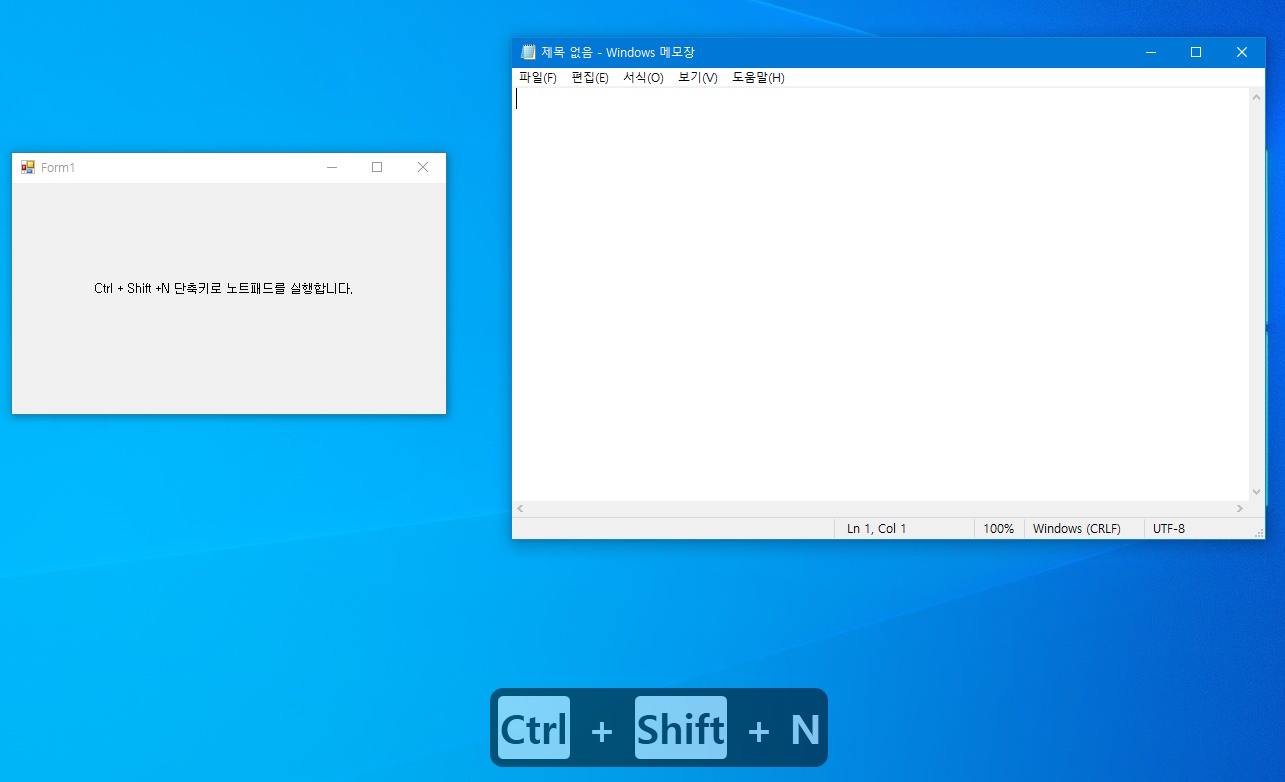Maximize the Form1 window
The height and width of the screenshot is (782, 1285).
tap(377, 167)
